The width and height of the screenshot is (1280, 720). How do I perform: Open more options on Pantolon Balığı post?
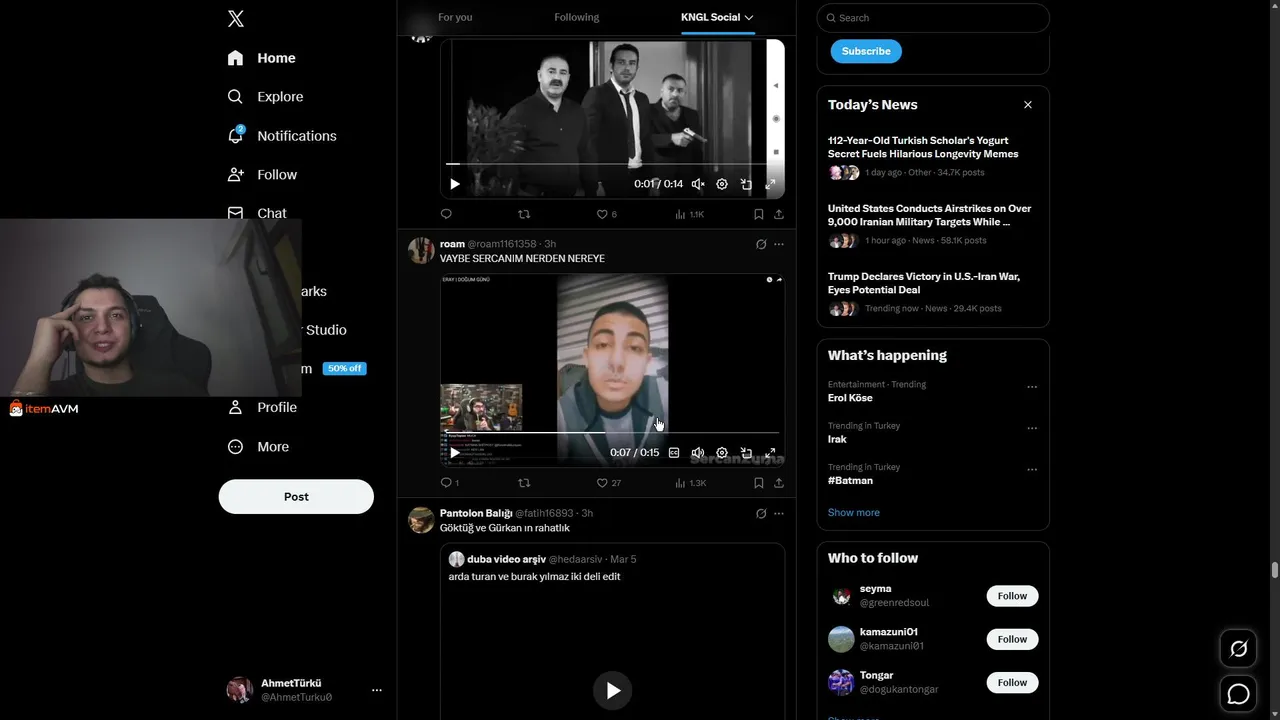pyautogui.click(x=779, y=513)
